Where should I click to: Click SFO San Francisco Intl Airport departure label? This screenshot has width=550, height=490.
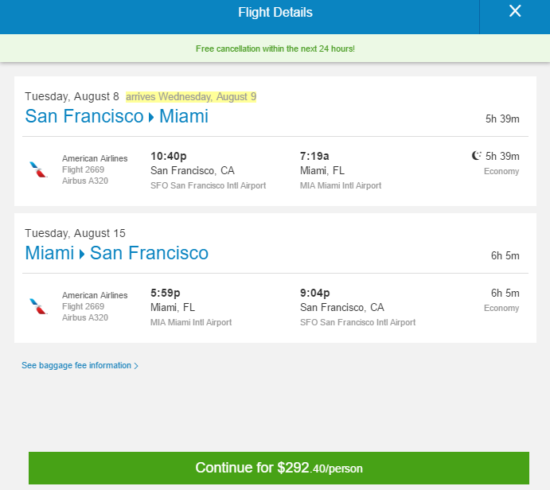(208, 186)
